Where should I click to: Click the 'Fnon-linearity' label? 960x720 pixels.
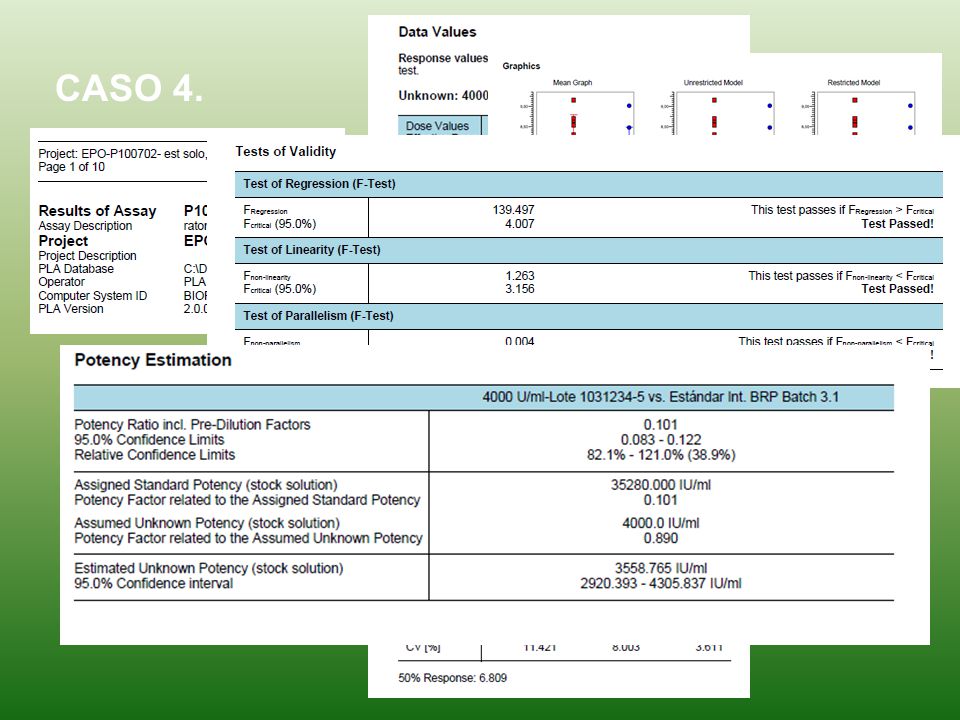(x=267, y=276)
